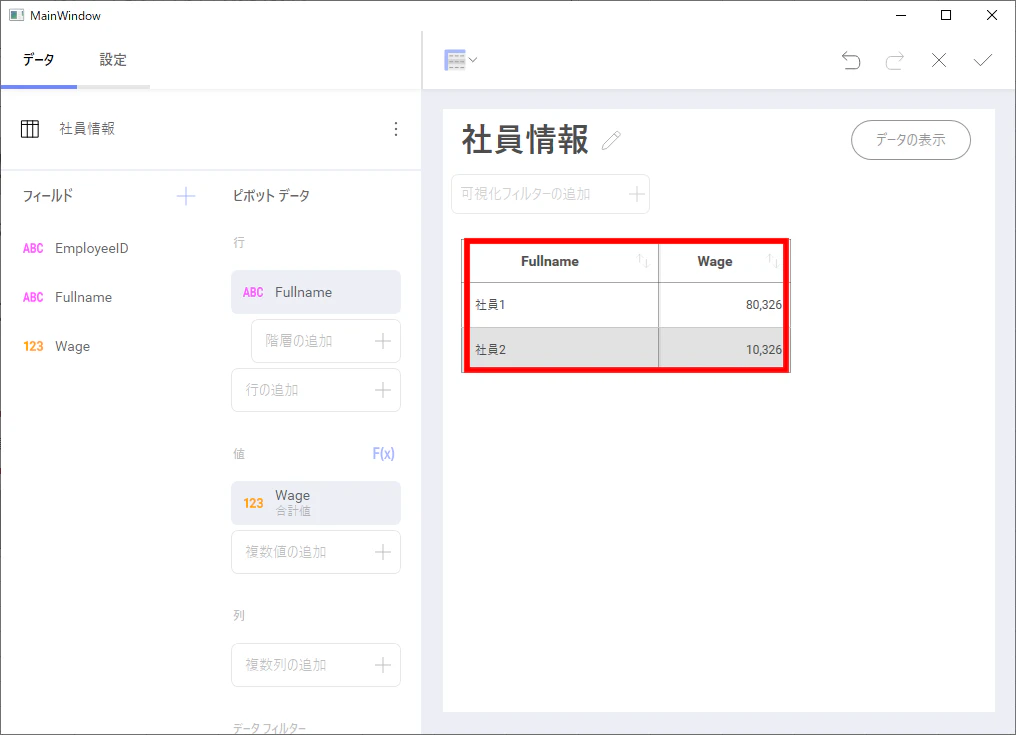Click the 社員情報 table data source icon
The height and width of the screenshot is (735, 1016).
(x=30, y=129)
